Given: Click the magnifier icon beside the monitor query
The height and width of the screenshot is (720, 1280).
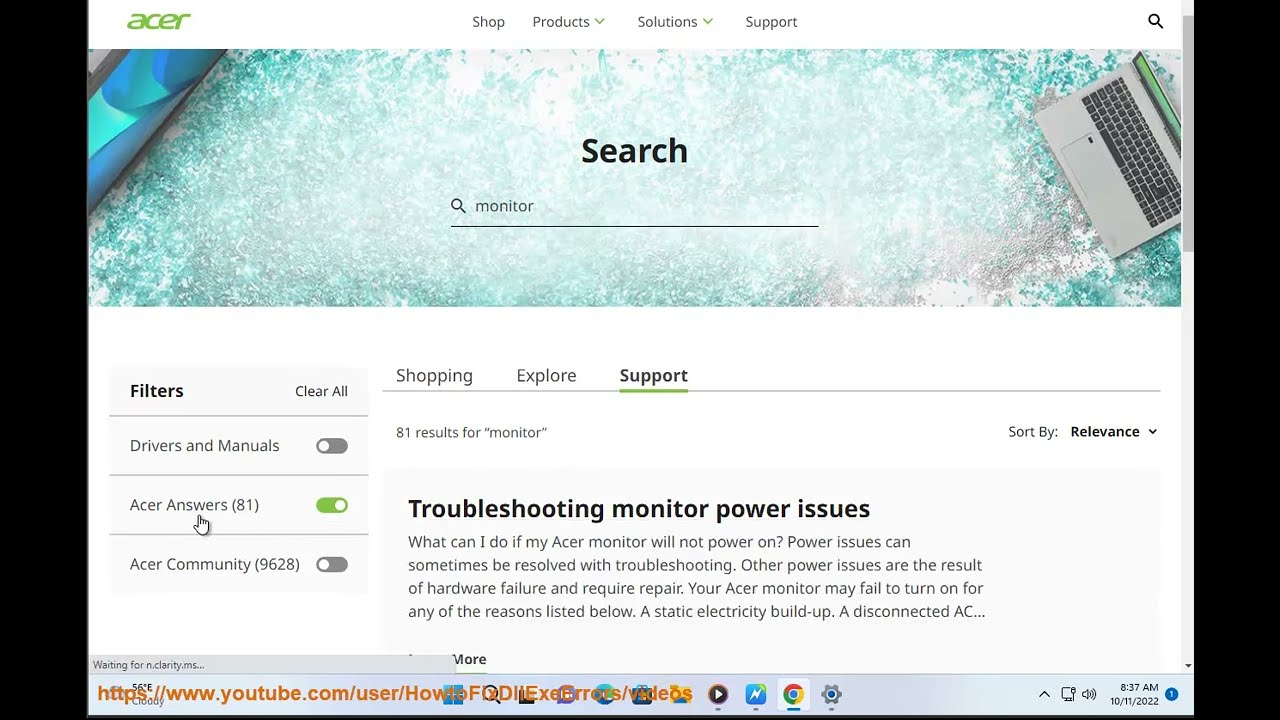Looking at the screenshot, I should click(x=458, y=206).
